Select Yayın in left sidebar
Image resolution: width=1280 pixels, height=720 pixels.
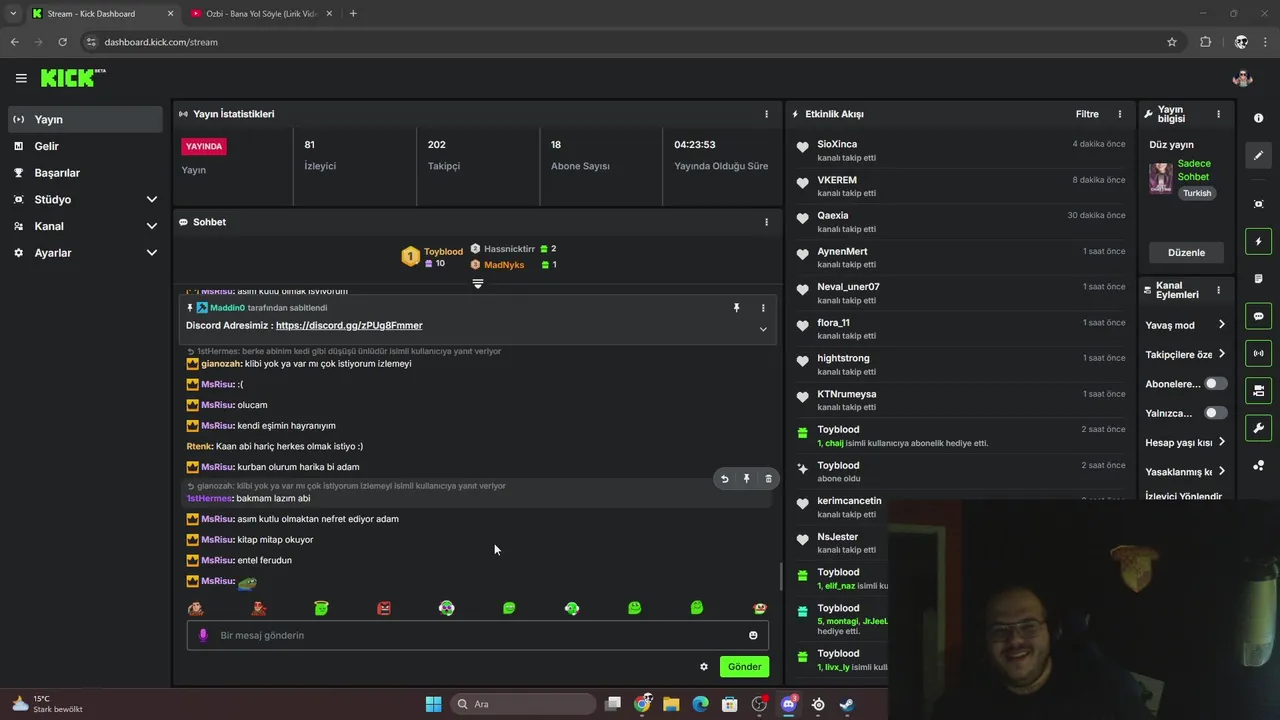pos(86,119)
